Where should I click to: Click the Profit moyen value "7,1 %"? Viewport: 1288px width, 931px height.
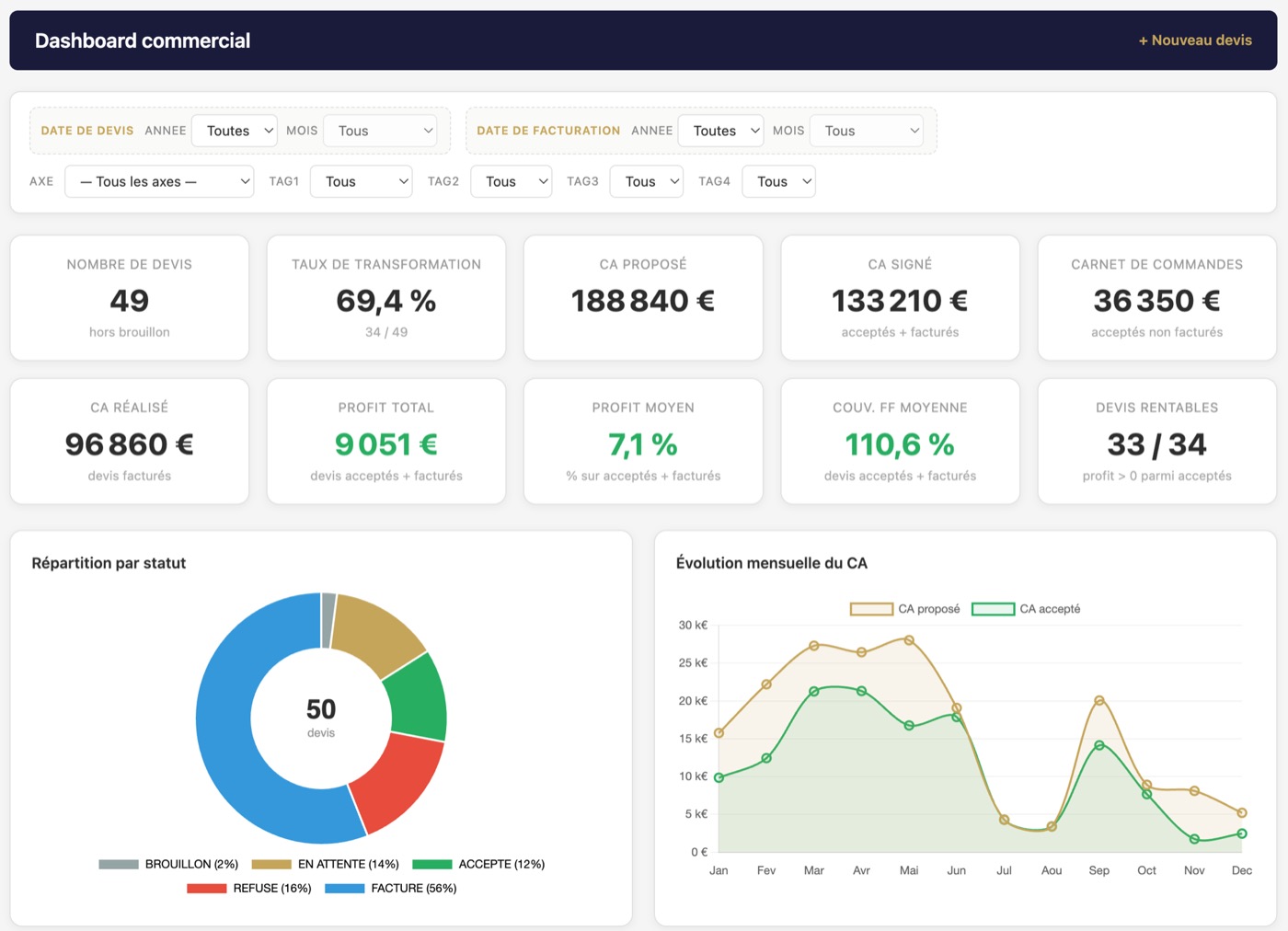click(x=643, y=444)
